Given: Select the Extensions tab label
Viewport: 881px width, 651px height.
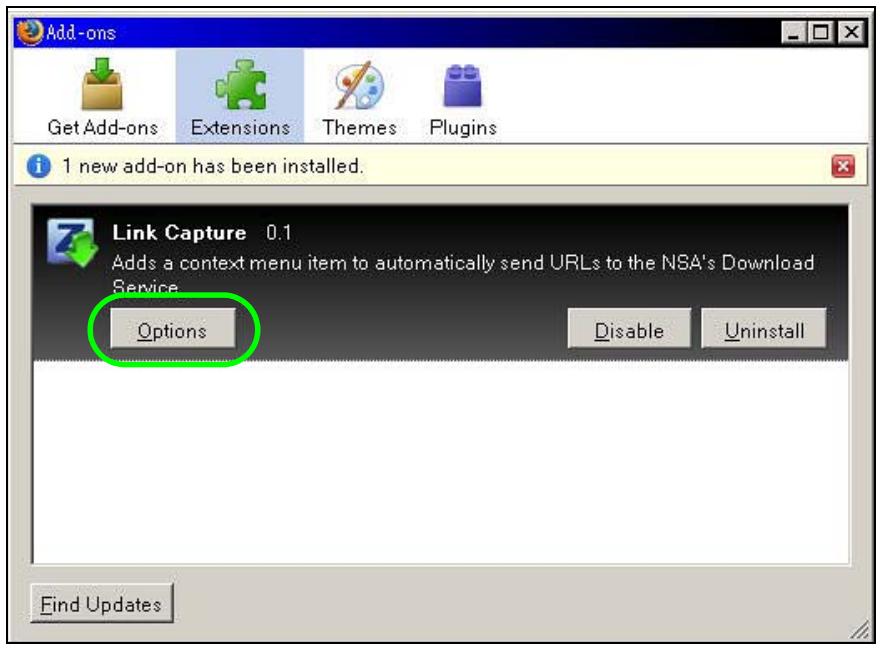Looking at the screenshot, I should [240, 128].
